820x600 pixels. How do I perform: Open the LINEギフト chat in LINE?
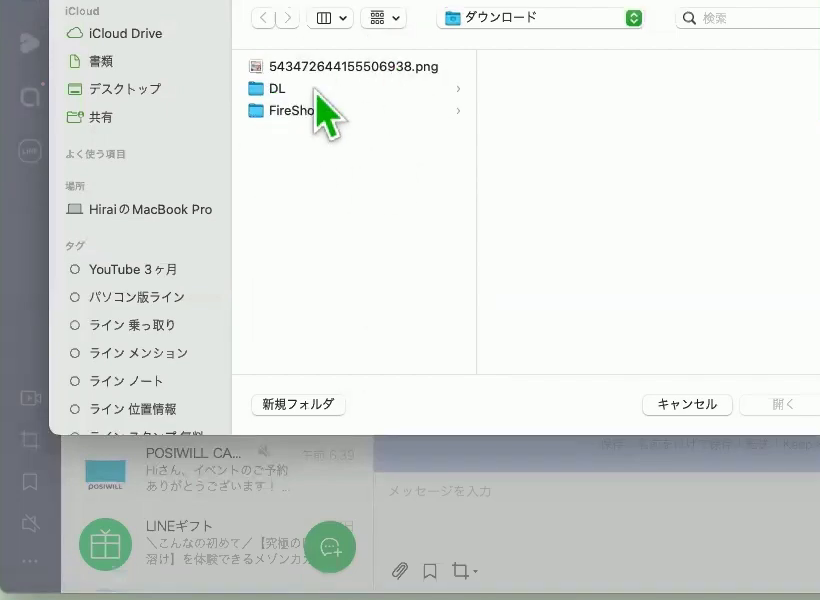218,544
